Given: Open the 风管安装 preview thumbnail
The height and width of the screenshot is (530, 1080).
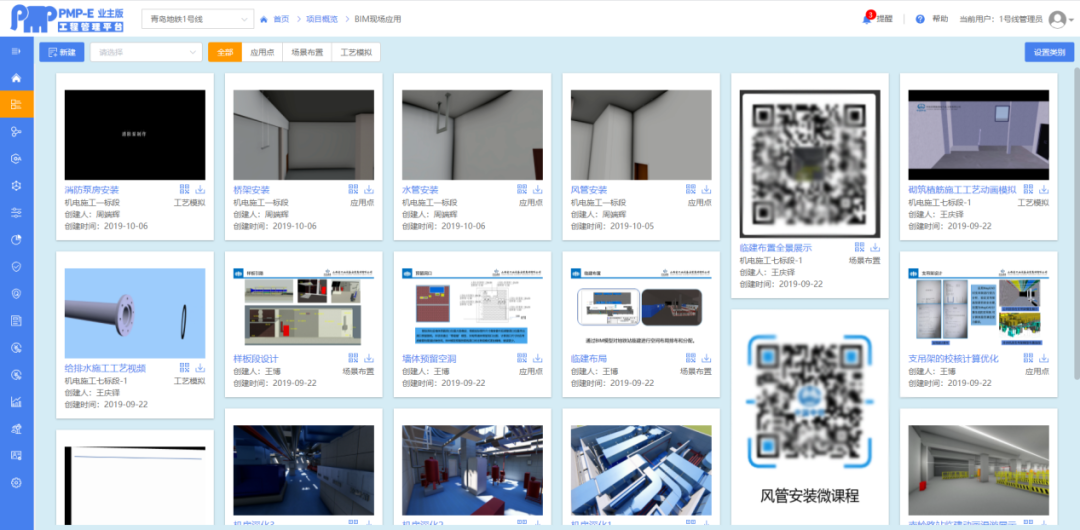Looking at the screenshot, I should point(641,135).
